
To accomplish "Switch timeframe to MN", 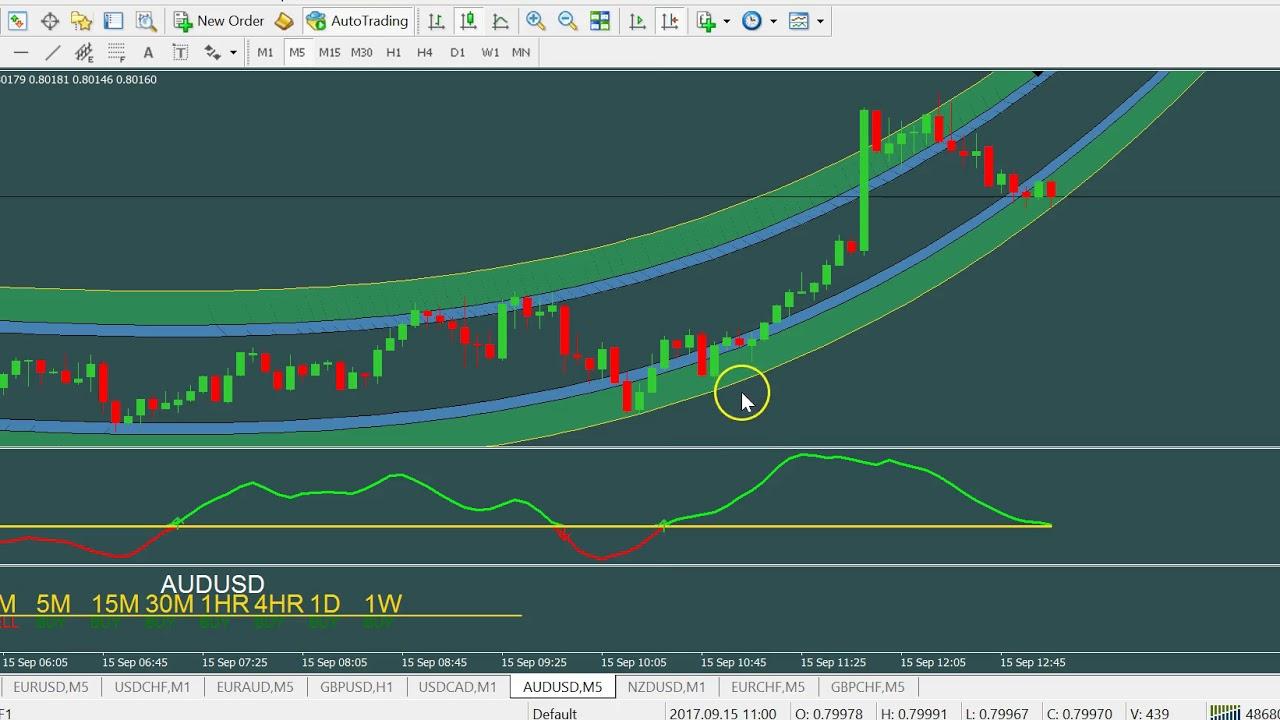I will click(x=521, y=52).
